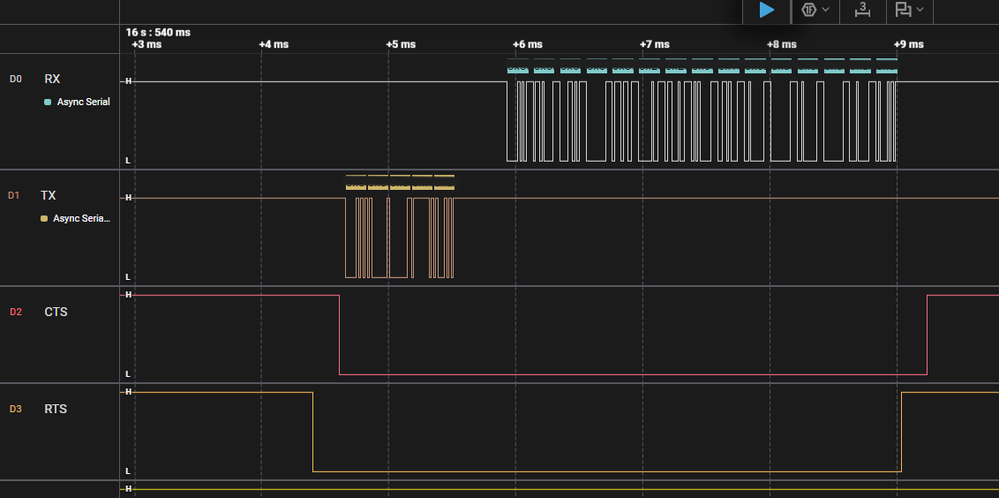Click the D0 channel index label
Image resolution: width=999 pixels, height=498 pixels.
pyautogui.click(x=15, y=79)
